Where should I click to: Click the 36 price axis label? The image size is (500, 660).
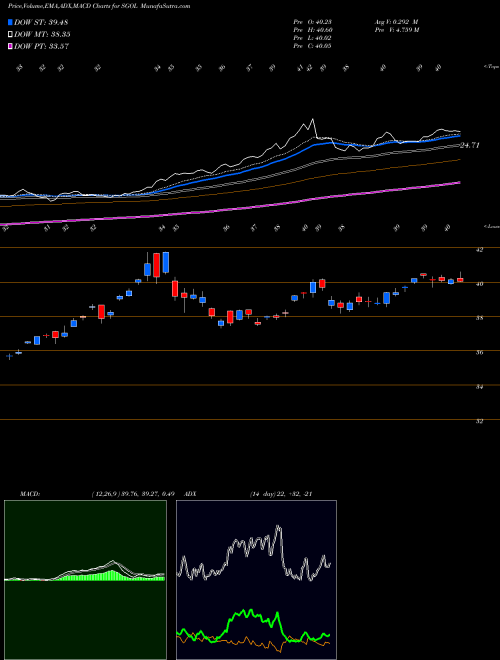click(x=479, y=353)
